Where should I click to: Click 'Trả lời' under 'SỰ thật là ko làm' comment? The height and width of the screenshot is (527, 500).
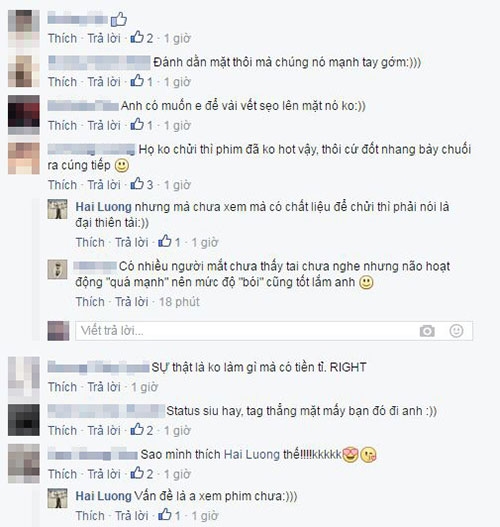(x=104, y=387)
